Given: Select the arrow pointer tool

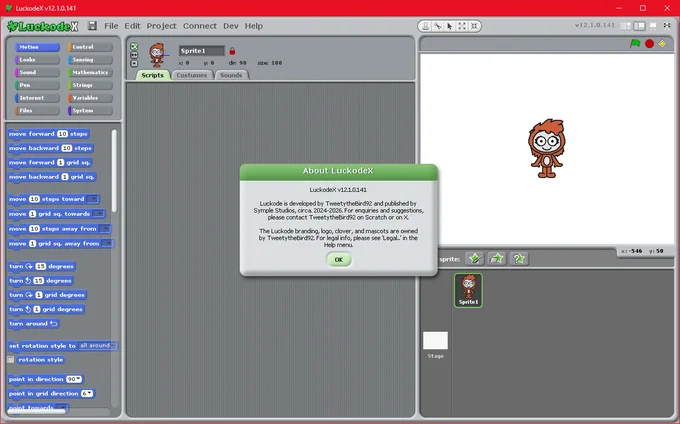Looking at the screenshot, I should (450, 26).
